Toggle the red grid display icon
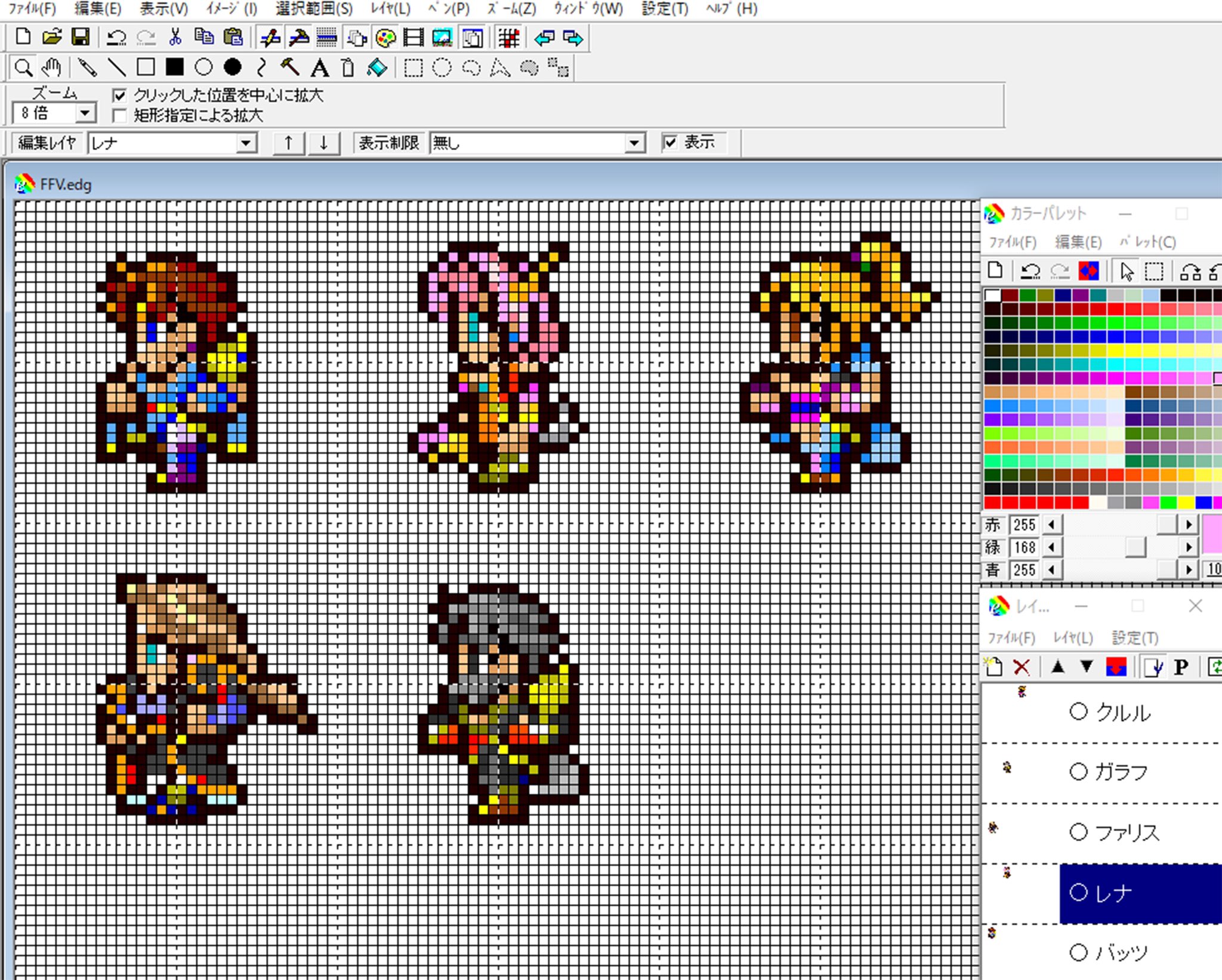The image size is (1222, 980). (x=509, y=38)
